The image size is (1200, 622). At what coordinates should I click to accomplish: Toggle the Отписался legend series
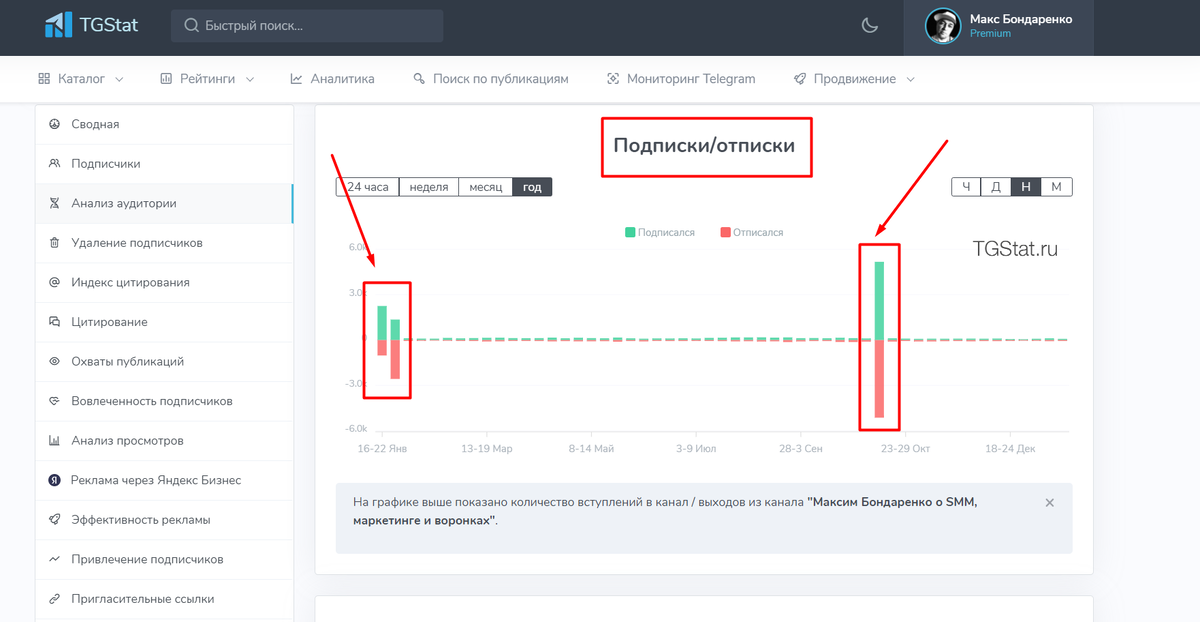tap(752, 232)
